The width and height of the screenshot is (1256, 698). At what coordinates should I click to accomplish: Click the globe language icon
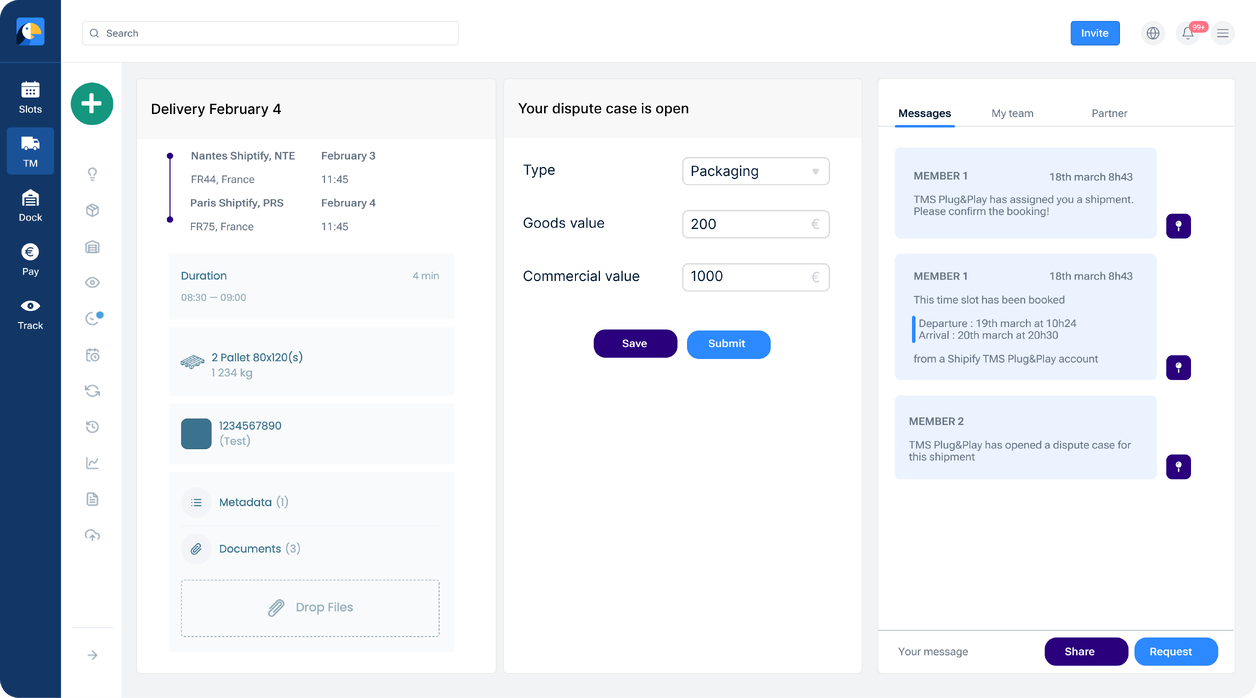1153,33
